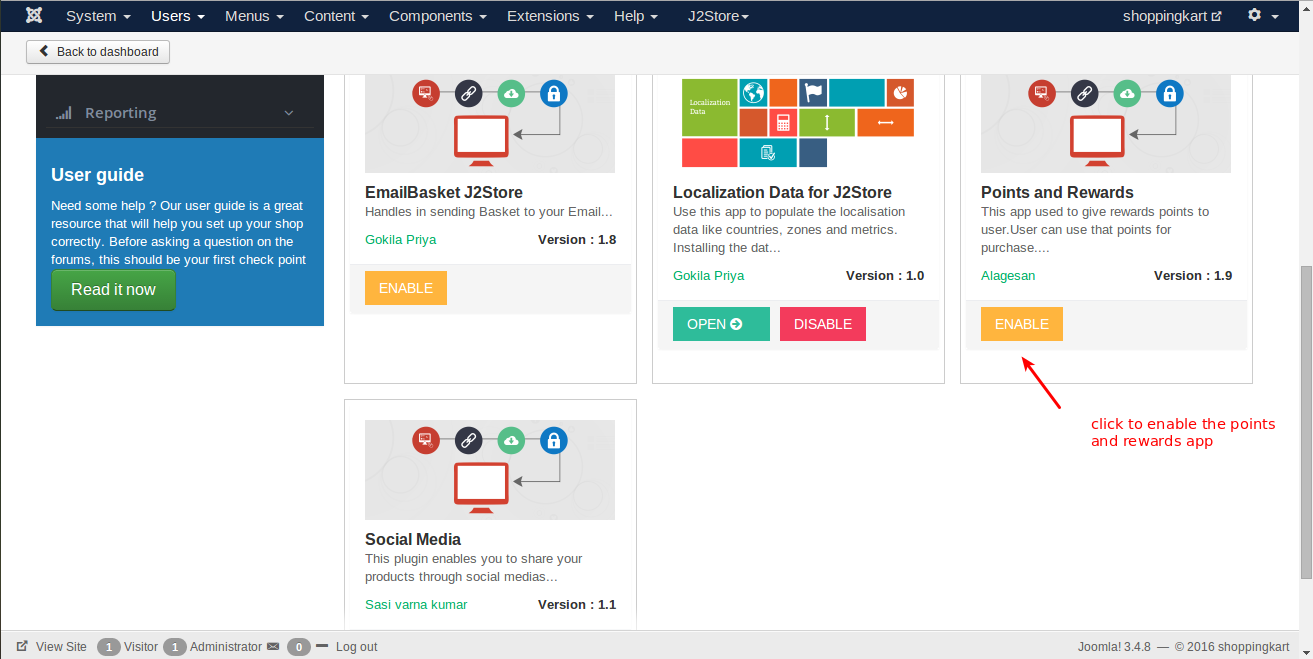Enable the EmailBasket J2Store app

click(x=405, y=288)
